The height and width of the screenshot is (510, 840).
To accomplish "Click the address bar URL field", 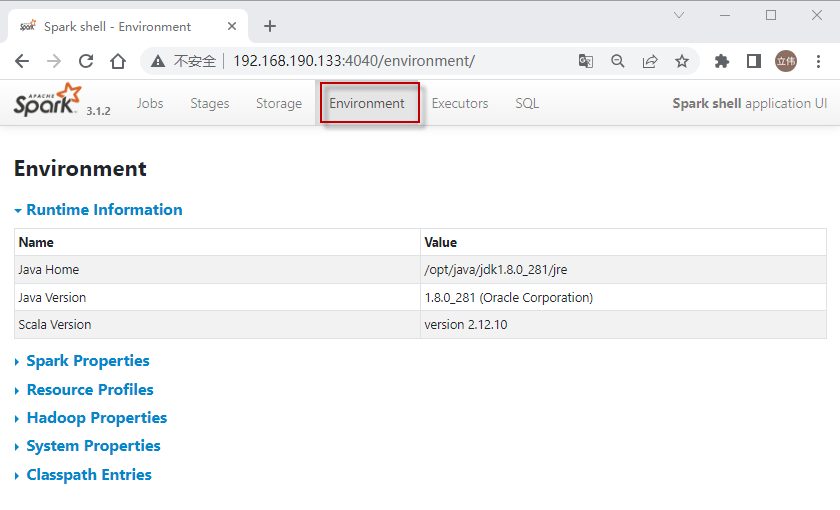I will pyautogui.click(x=400, y=61).
